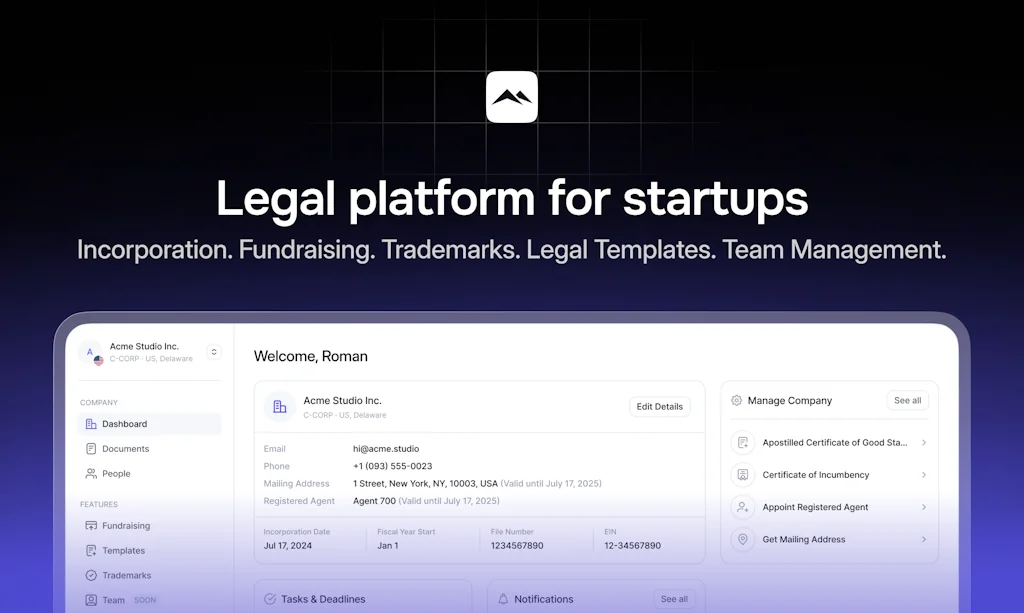
Task: Click the mountain logo icon at top
Action: click(511, 97)
